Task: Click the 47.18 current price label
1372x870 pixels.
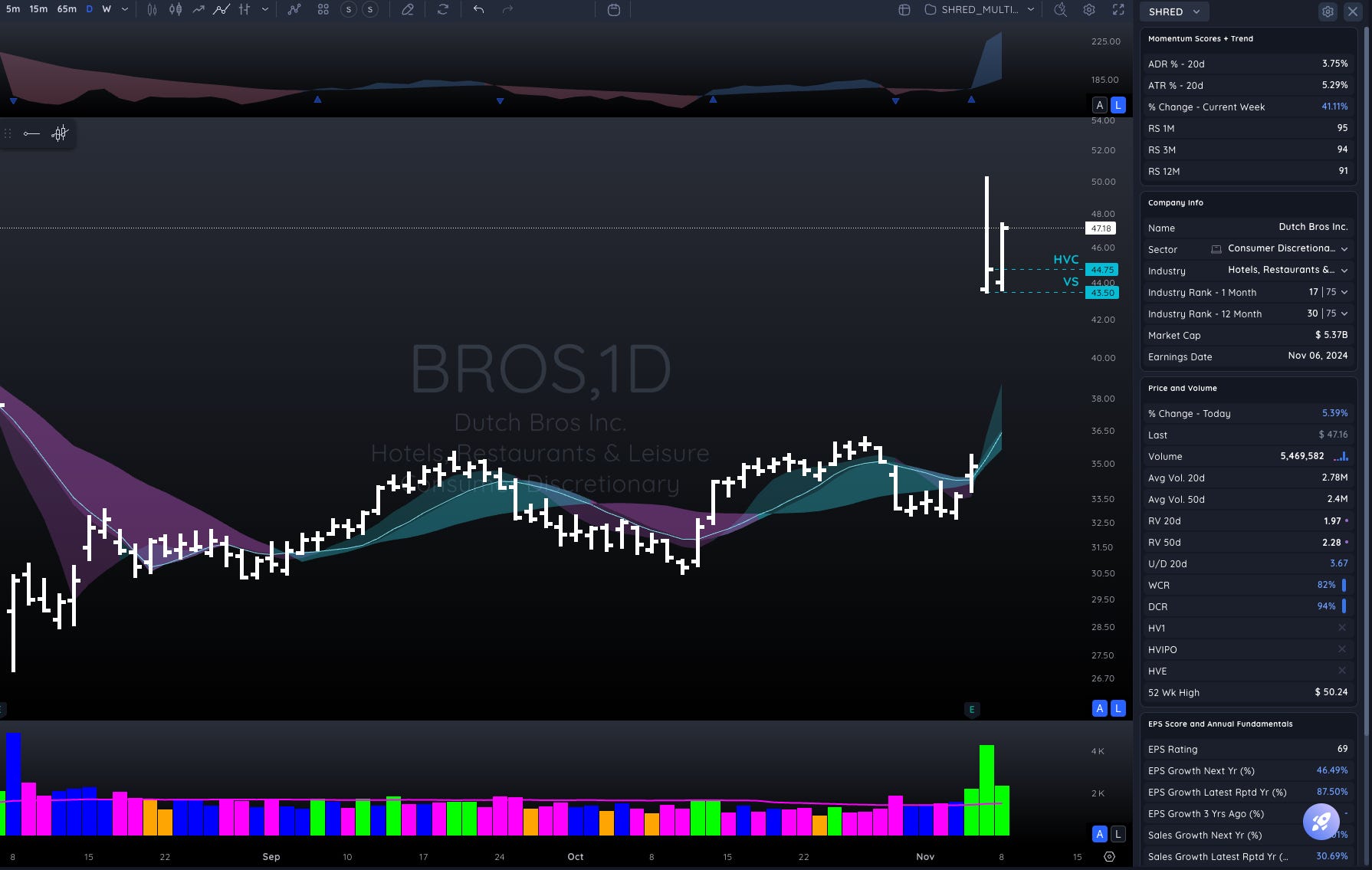Action: click(x=1101, y=228)
